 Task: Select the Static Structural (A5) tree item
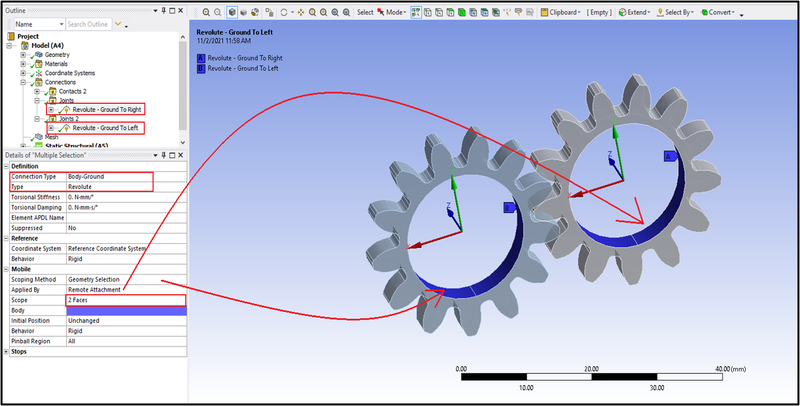77,146
